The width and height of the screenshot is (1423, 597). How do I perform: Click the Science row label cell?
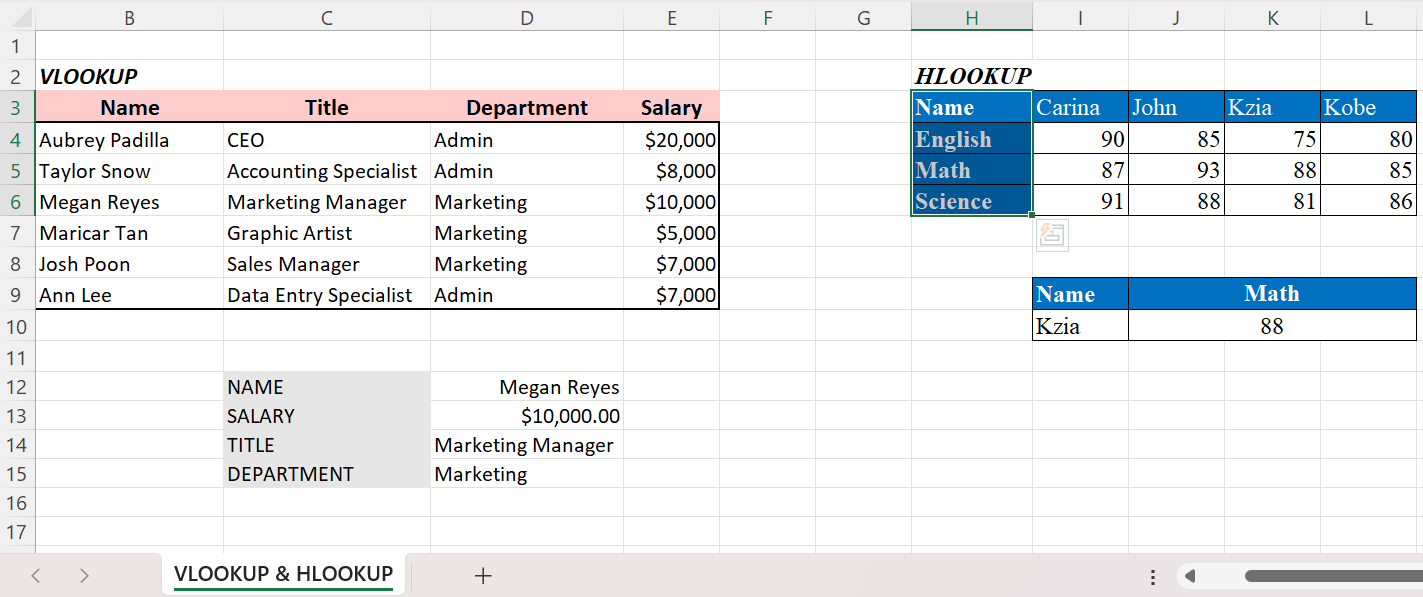tap(972, 201)
